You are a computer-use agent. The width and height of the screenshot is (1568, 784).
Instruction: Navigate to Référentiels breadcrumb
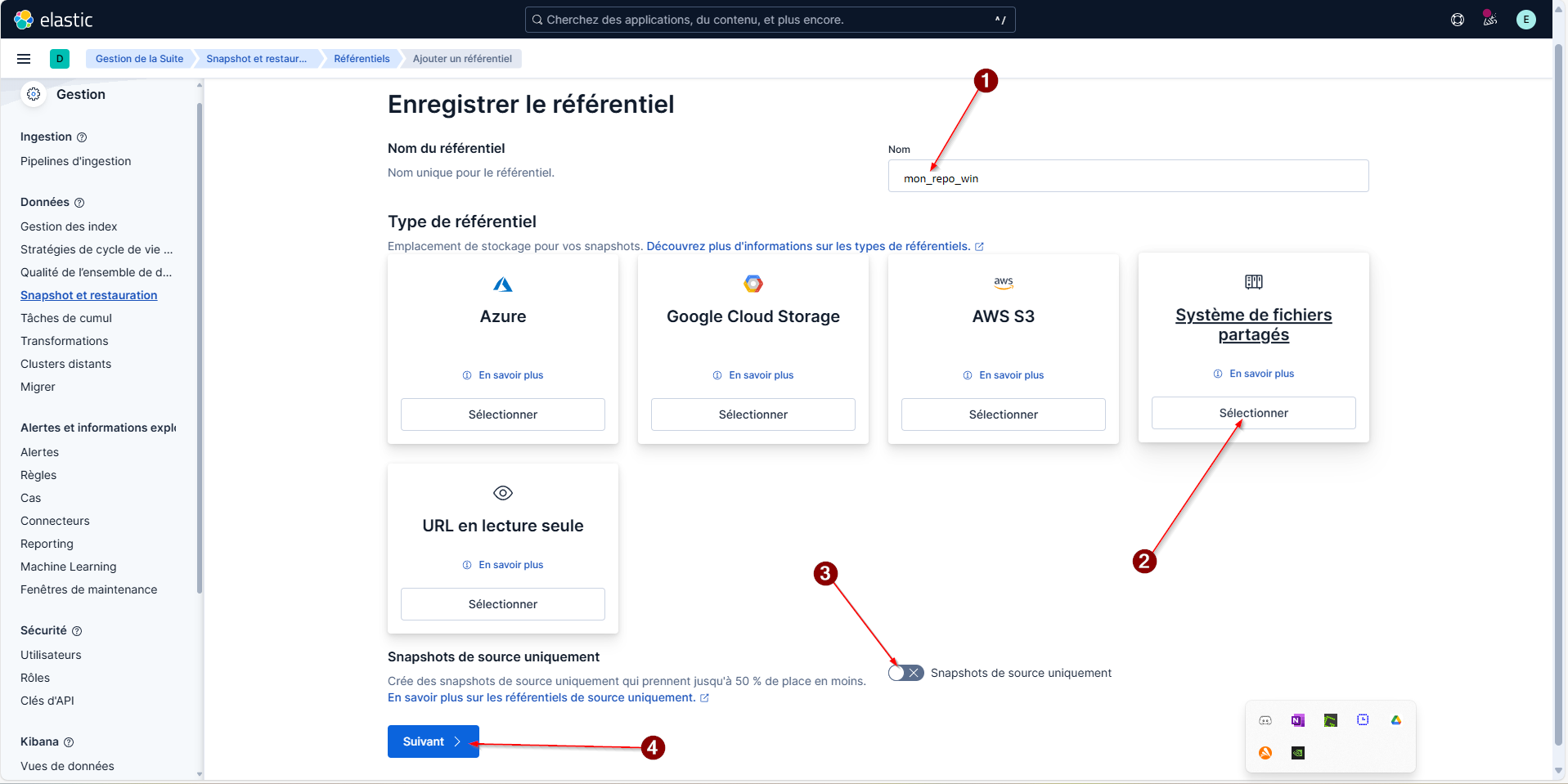pyautogui.click(x=362, y=59)
